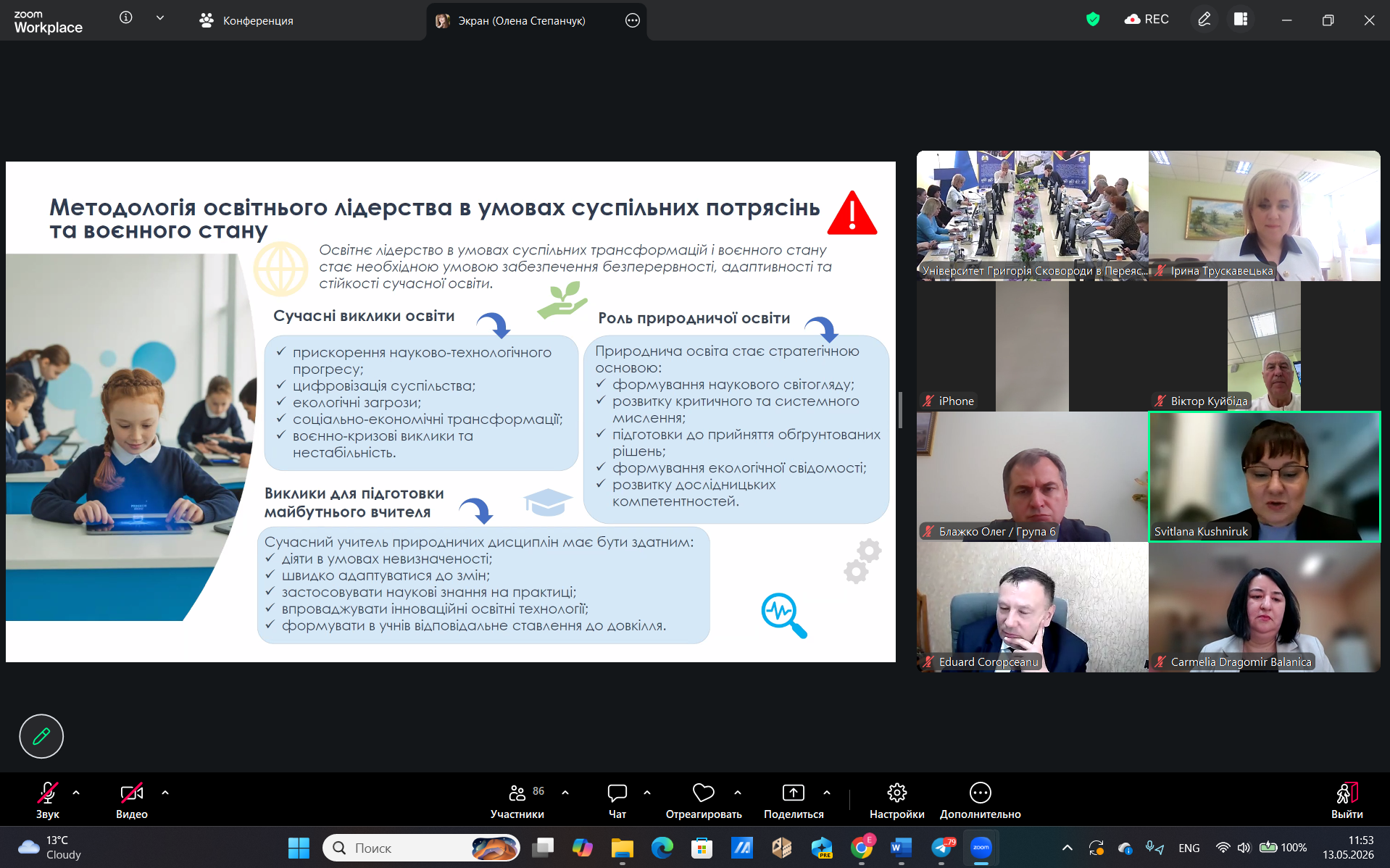Open Дополнительно more menu
This screenshot has width=1390, height=868.
click(981, 801)
